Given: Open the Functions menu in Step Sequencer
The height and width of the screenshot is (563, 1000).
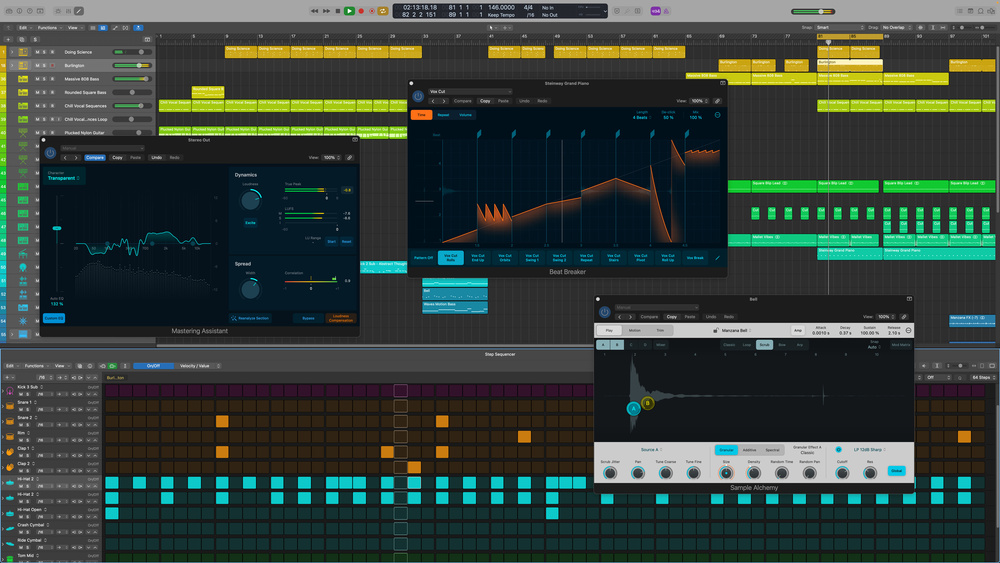Looking at the screenshot, I should (35, 366).
